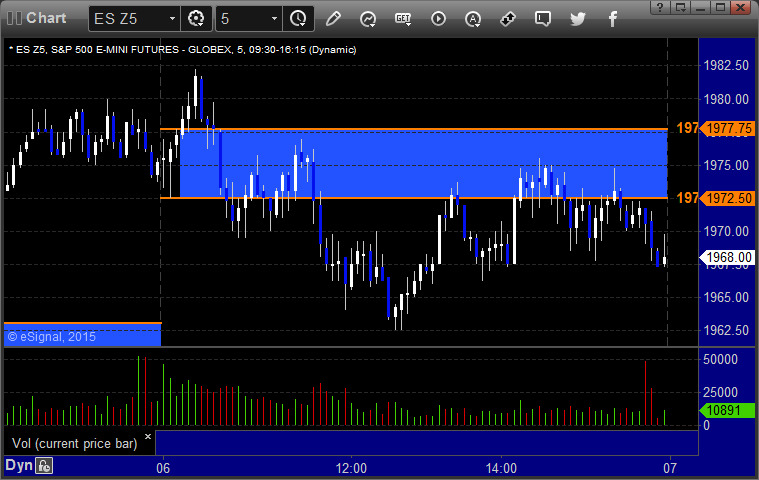Click the 14:00 time axis label

501,468
